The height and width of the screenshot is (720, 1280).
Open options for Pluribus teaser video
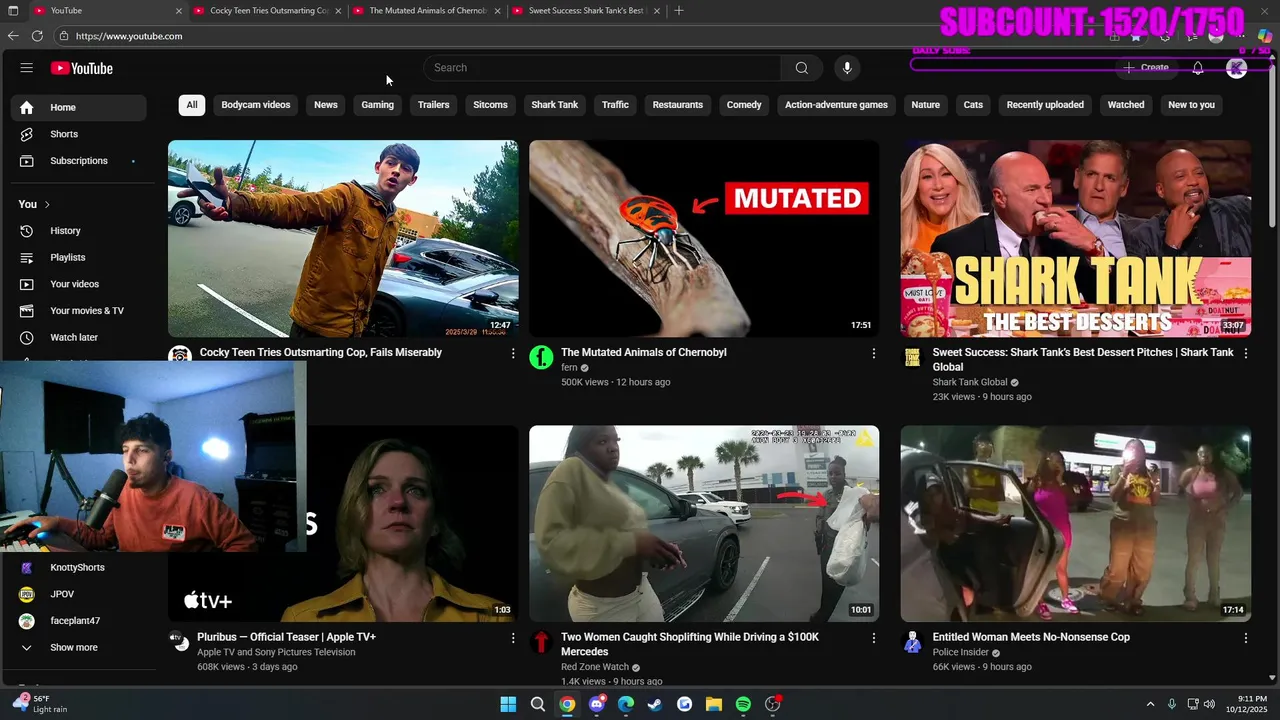[513, 638]
